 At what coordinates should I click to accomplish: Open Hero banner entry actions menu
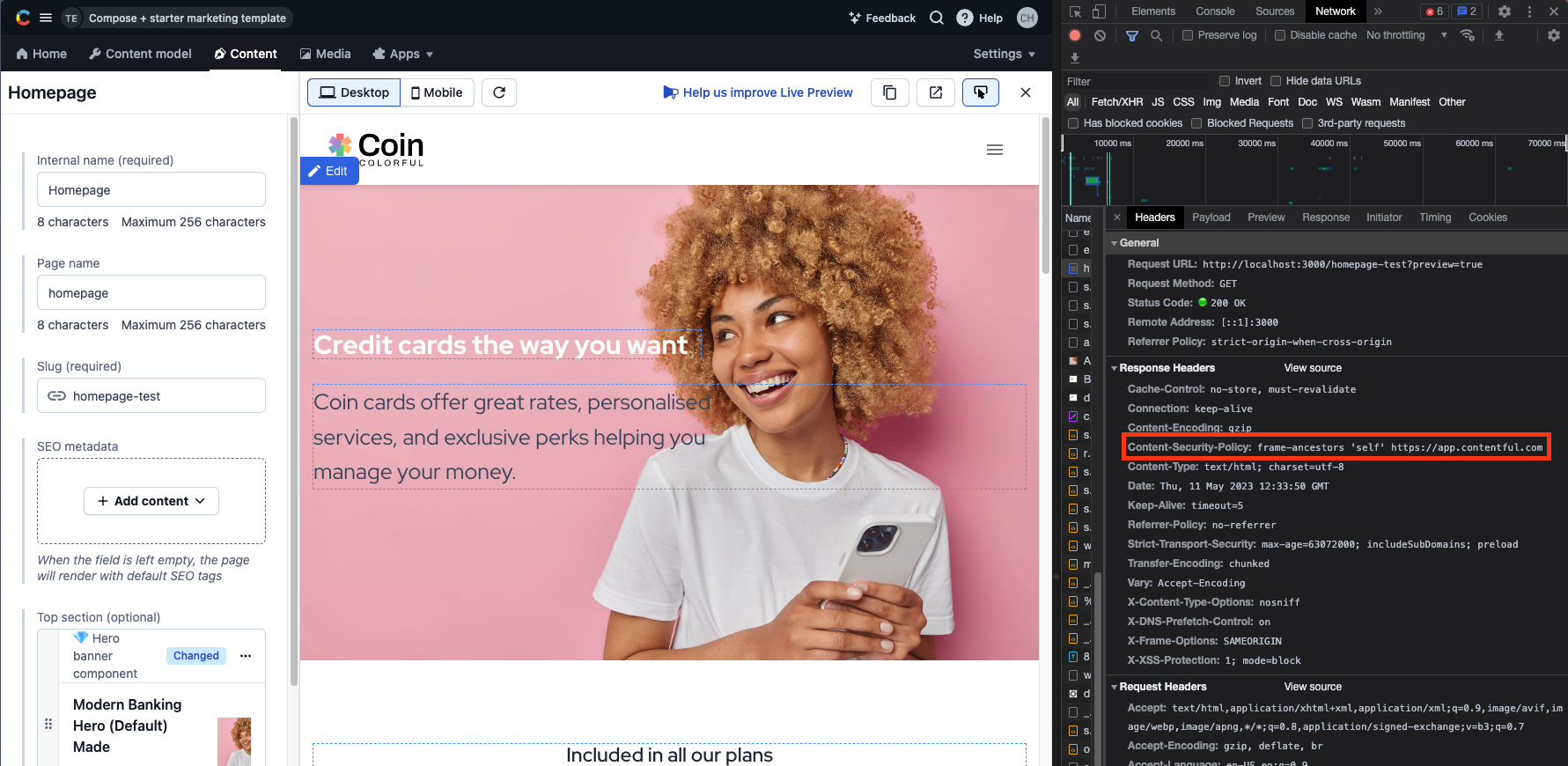click(246, 656)
